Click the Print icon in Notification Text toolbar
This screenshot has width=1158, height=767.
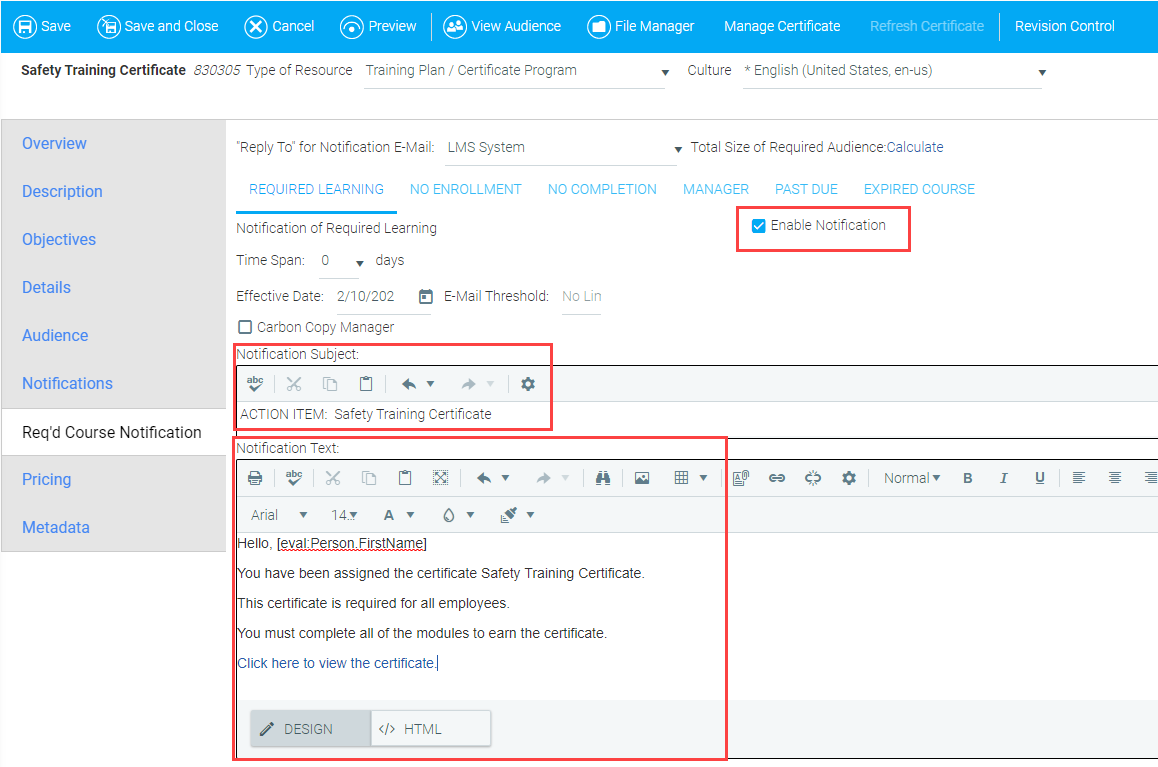255,479
